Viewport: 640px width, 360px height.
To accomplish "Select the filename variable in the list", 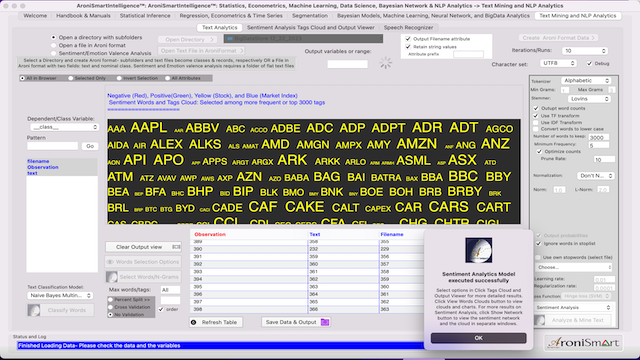I will pos(38,161).
